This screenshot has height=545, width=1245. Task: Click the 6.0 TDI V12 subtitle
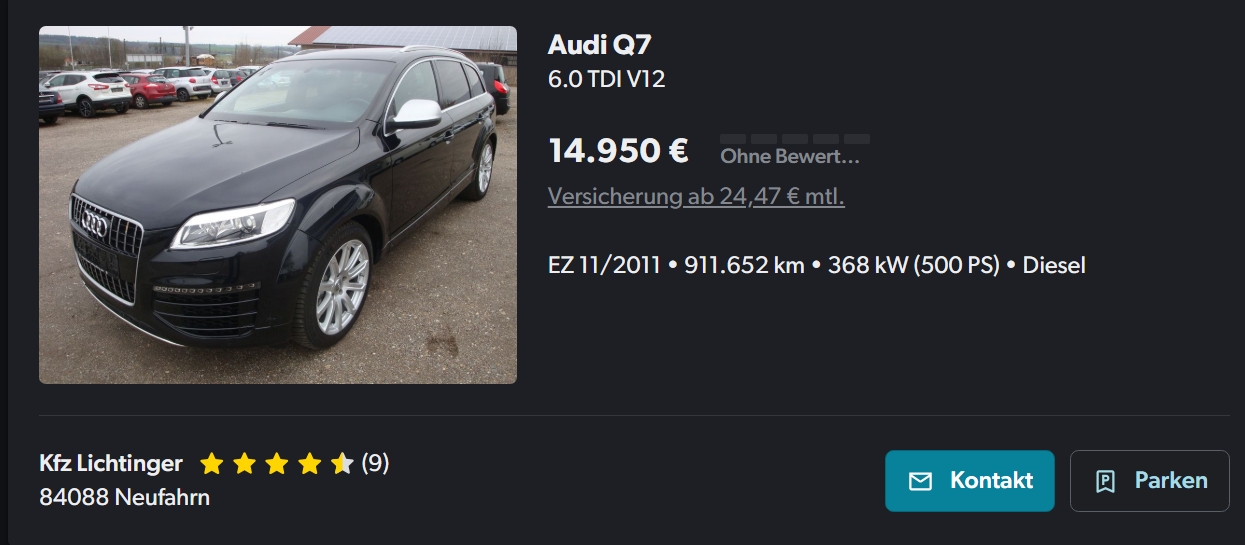pyautogui.click(x=607, y=79)
